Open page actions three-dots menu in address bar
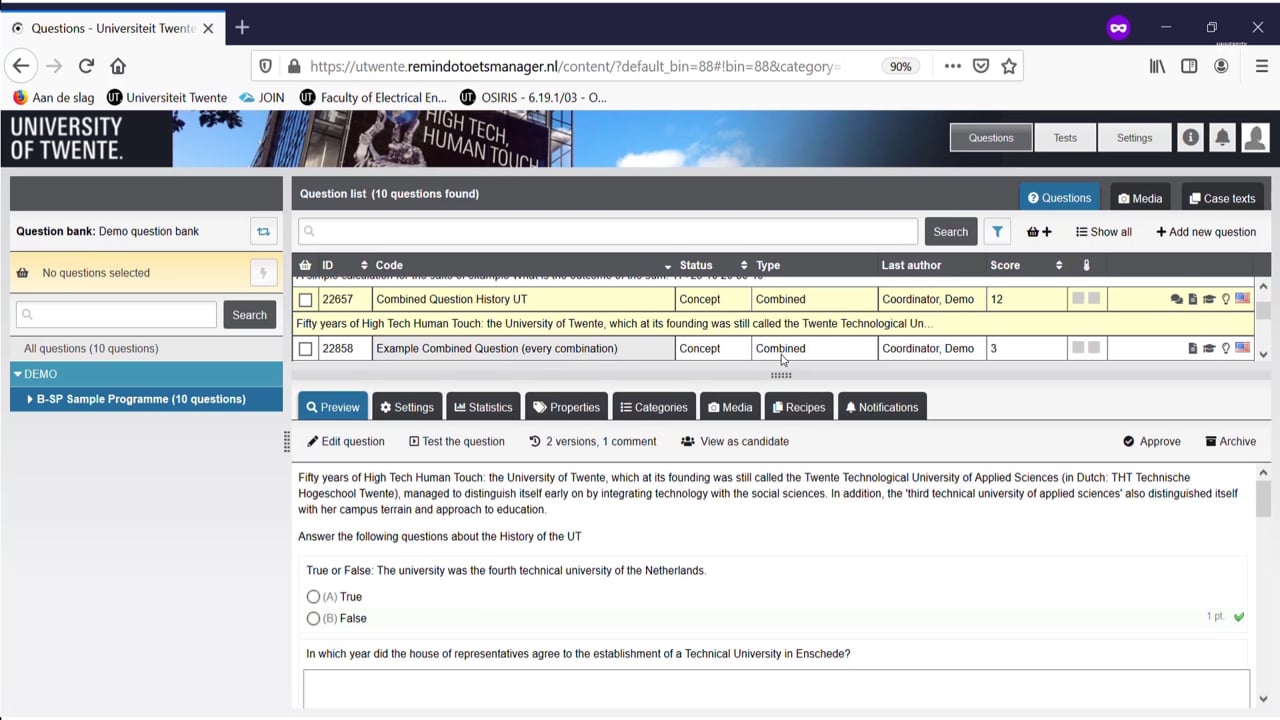 tap(952, 66)
